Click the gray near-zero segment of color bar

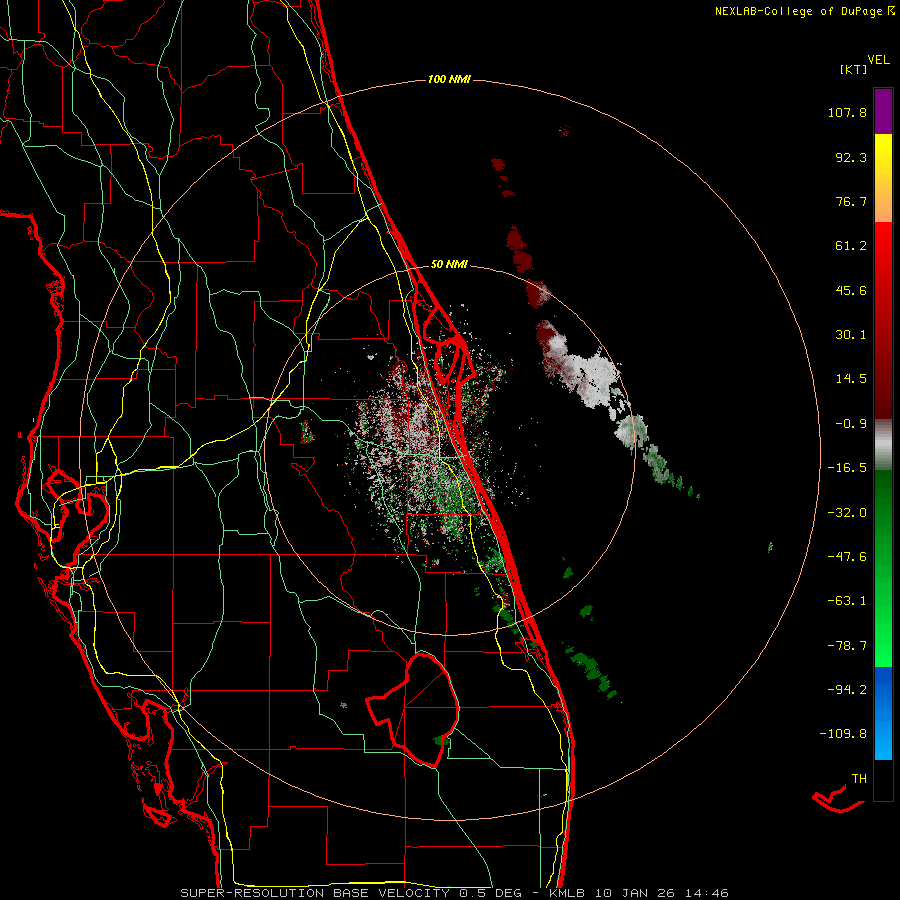click(883, 444)
